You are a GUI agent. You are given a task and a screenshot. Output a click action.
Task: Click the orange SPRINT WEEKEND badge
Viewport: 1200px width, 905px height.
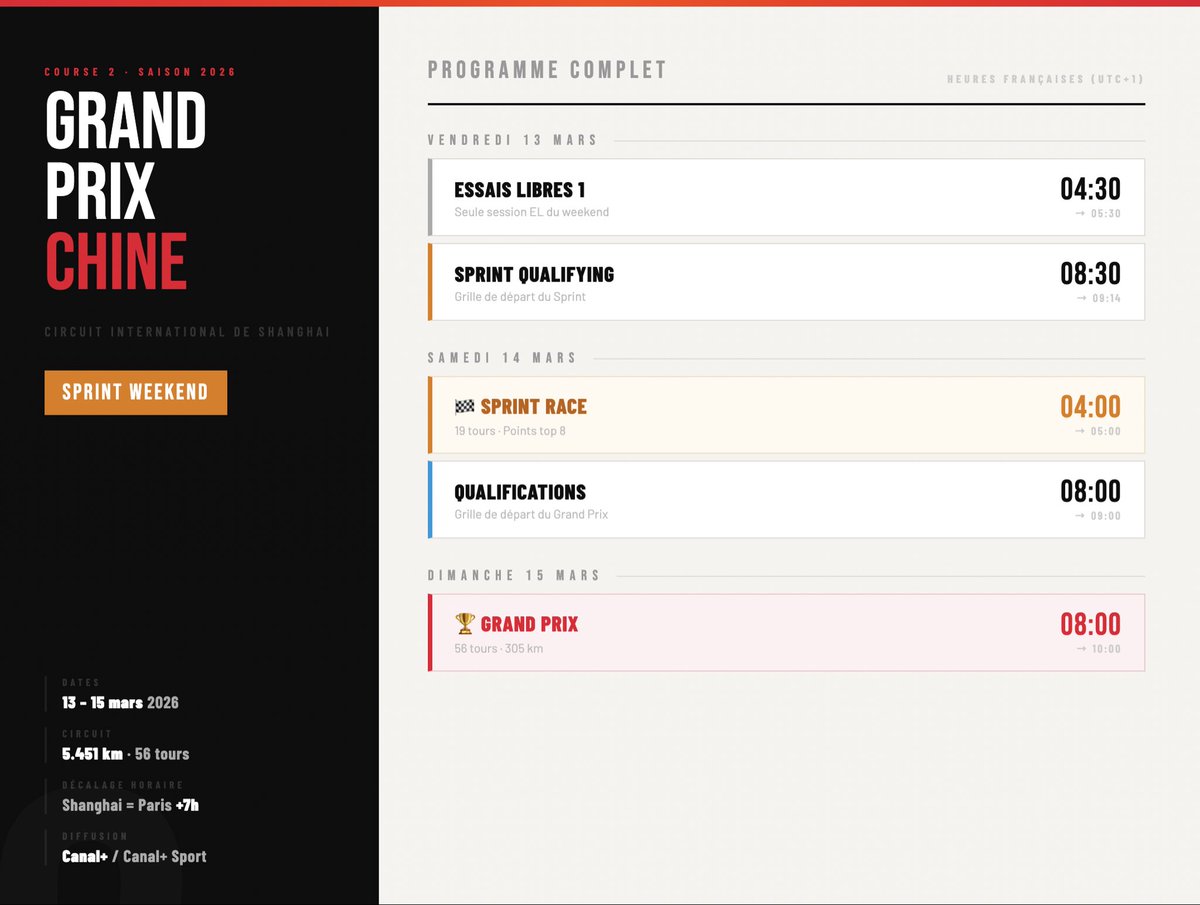point(136,392)
